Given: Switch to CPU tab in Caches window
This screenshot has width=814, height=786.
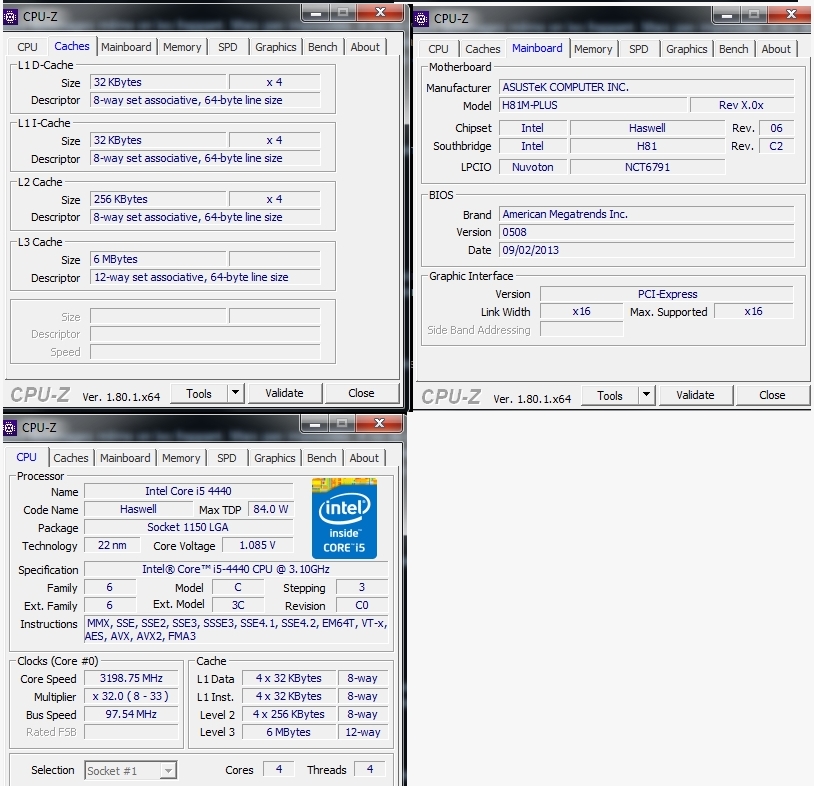Looking at the screenshot, I should tap(27, 47).
